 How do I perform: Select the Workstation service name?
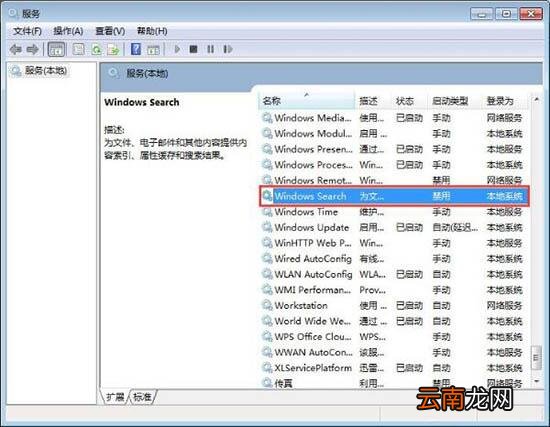click(301, 305)
